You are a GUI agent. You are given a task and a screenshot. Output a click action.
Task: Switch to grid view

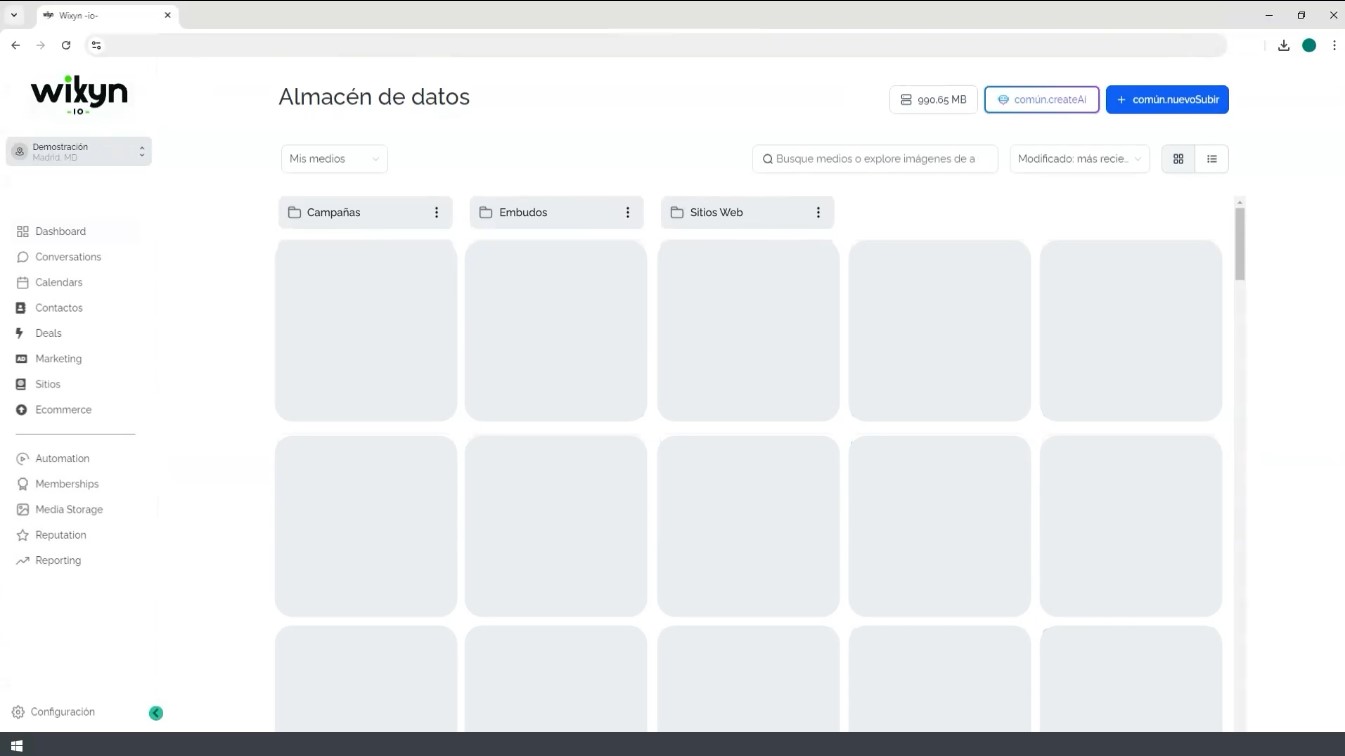(1178, 159)
